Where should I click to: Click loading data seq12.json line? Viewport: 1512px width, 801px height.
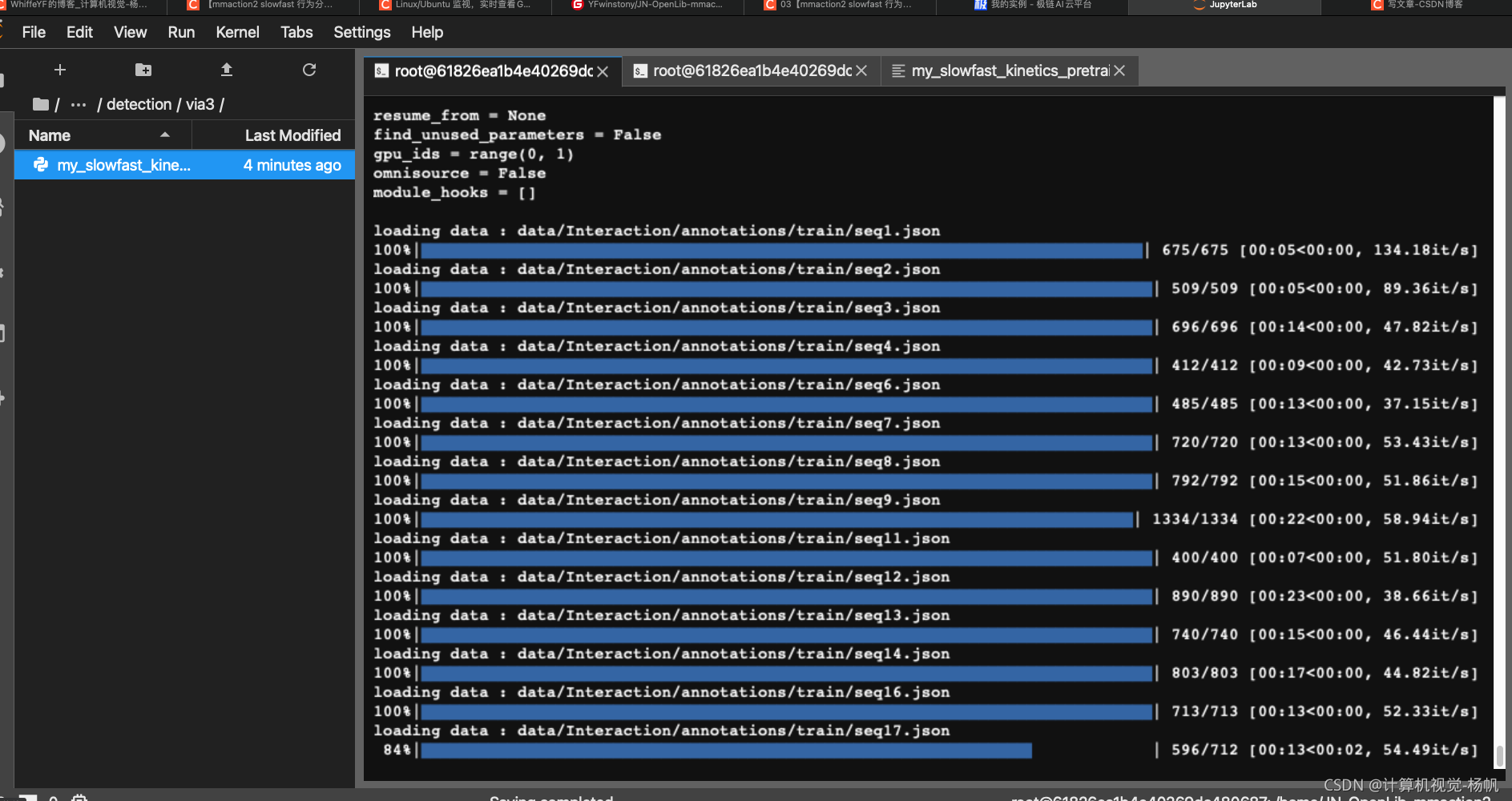[x=661, y=578]
